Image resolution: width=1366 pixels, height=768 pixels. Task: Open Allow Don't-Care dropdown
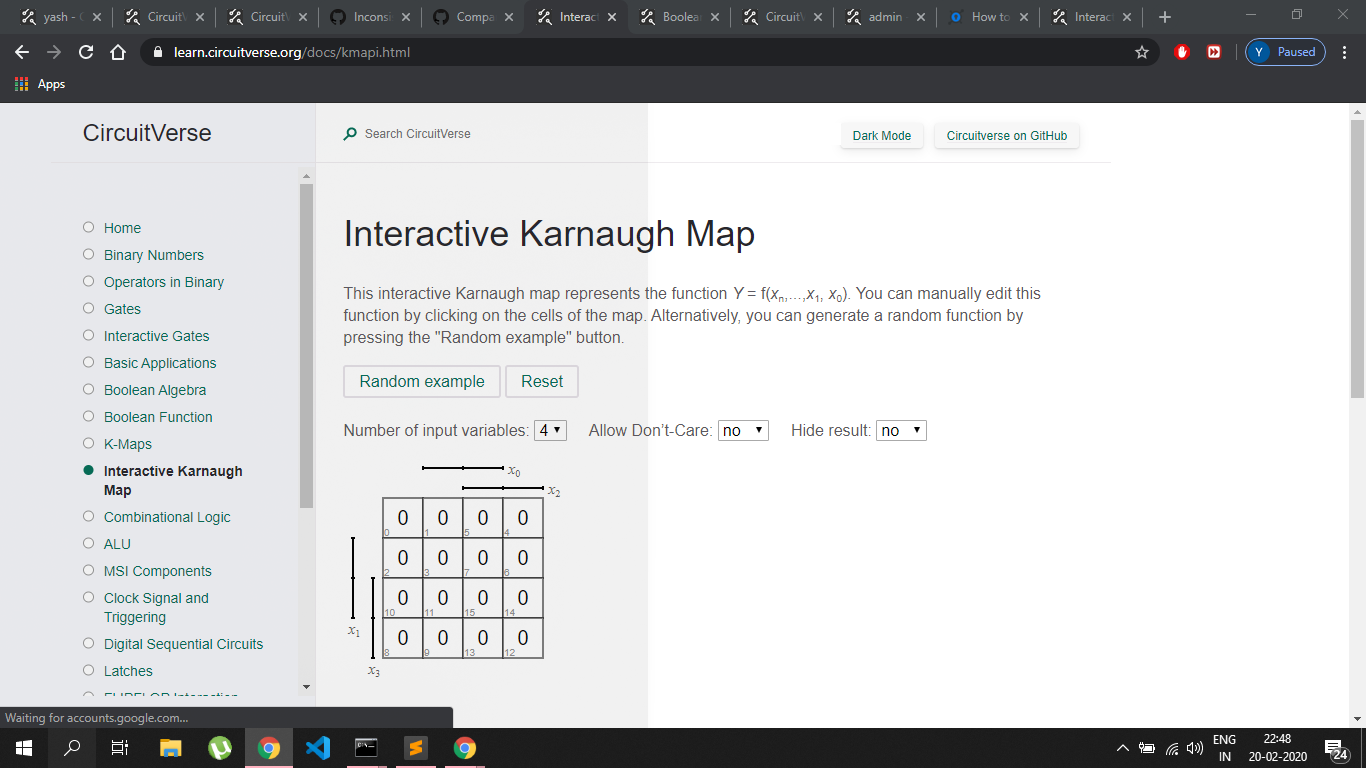pyautogui.click(x=743, y=430)
